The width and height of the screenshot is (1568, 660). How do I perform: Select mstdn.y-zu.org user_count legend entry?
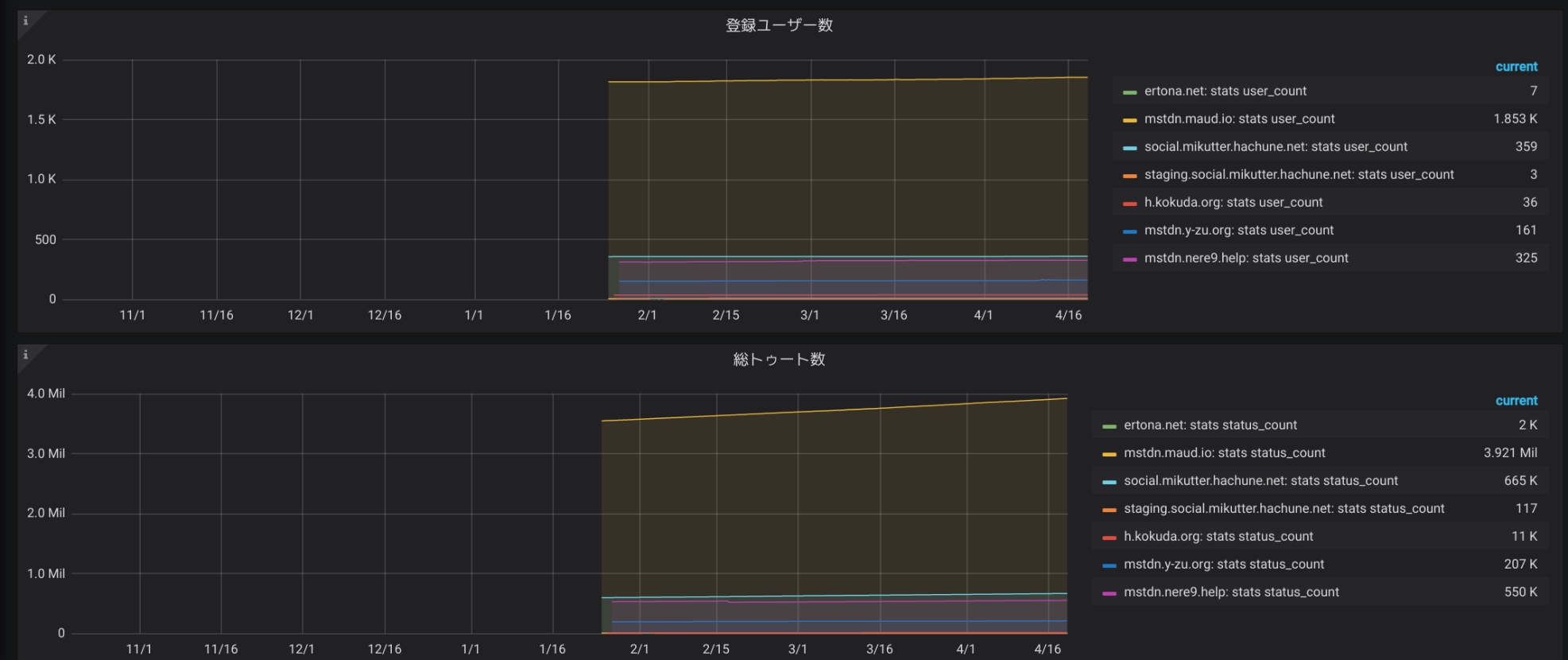[1238, 231]
